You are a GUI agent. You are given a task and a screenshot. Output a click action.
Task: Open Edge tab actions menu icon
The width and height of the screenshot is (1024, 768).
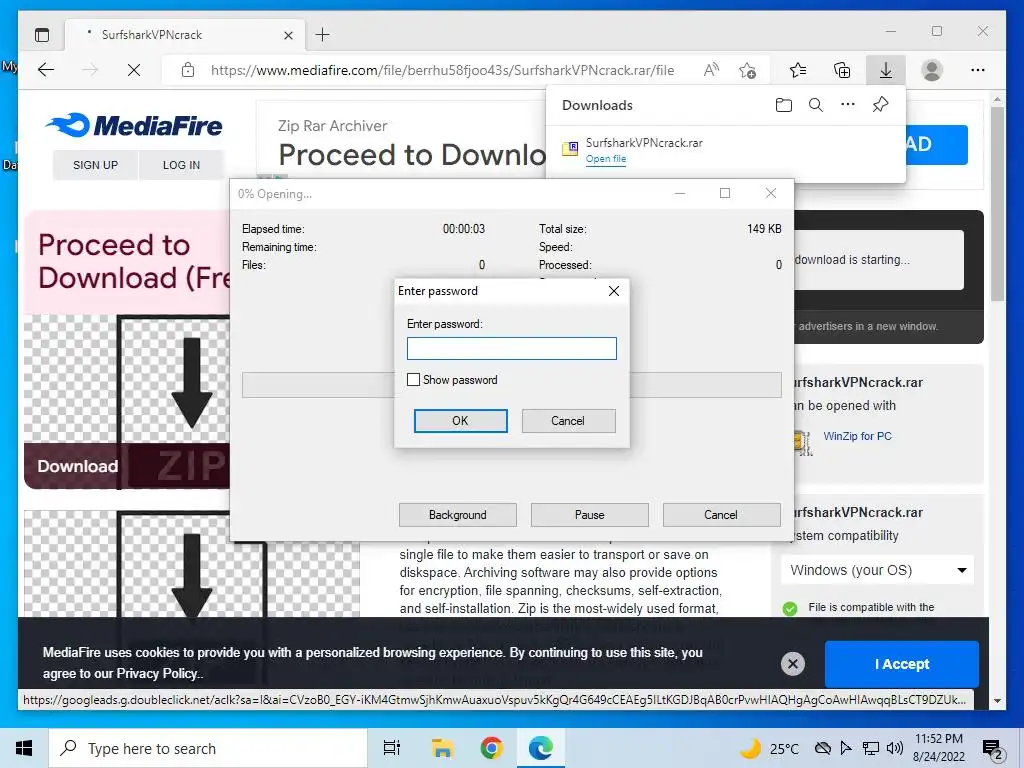pos(42,35)
